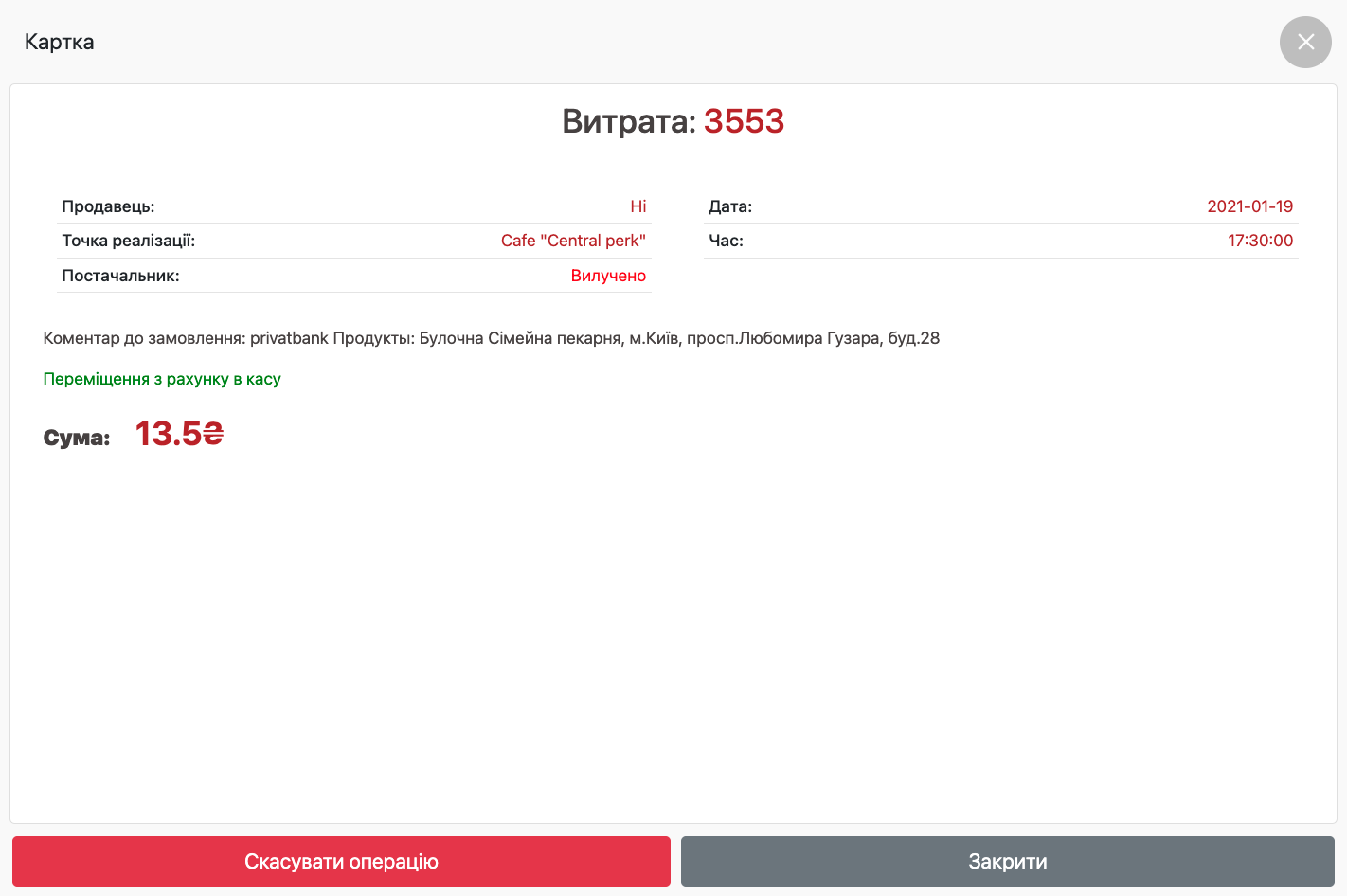Click the "Дата:" label
Screen dimensions: 1347x896
(x=730, y=206)
